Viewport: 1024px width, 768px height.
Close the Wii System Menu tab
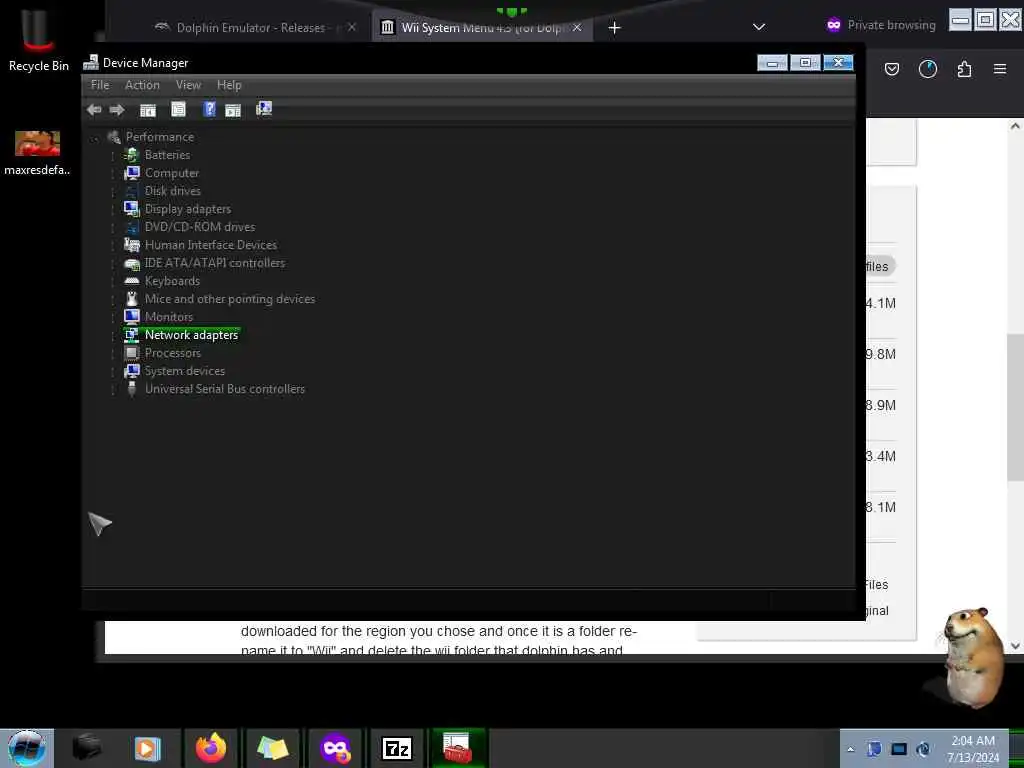pos(577,27)
